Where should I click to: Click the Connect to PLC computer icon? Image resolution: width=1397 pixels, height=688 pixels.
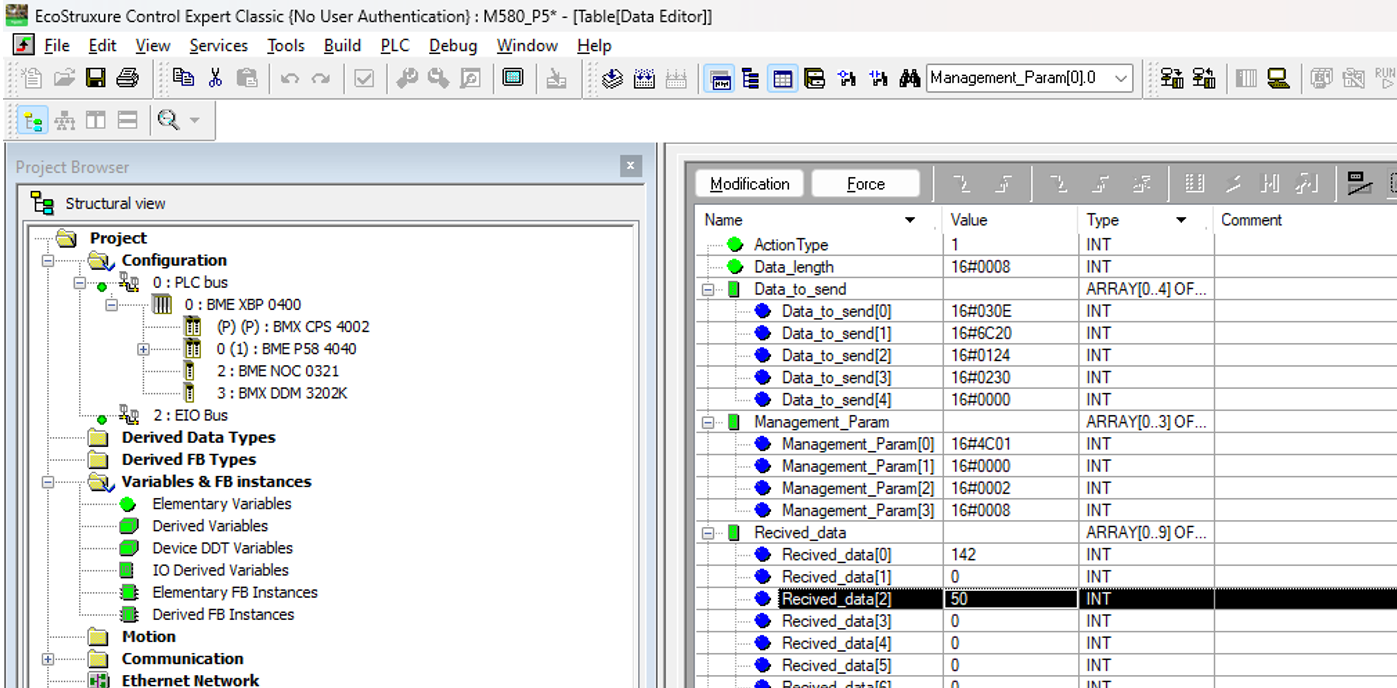(x=1277, y=78)
